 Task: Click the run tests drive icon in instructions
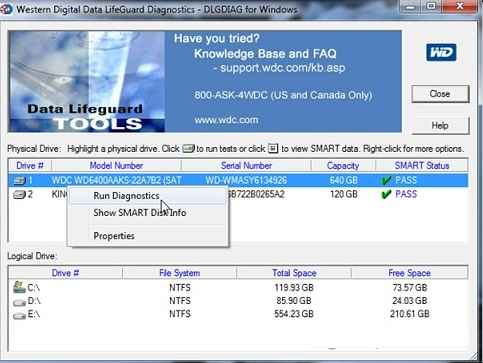188,148
